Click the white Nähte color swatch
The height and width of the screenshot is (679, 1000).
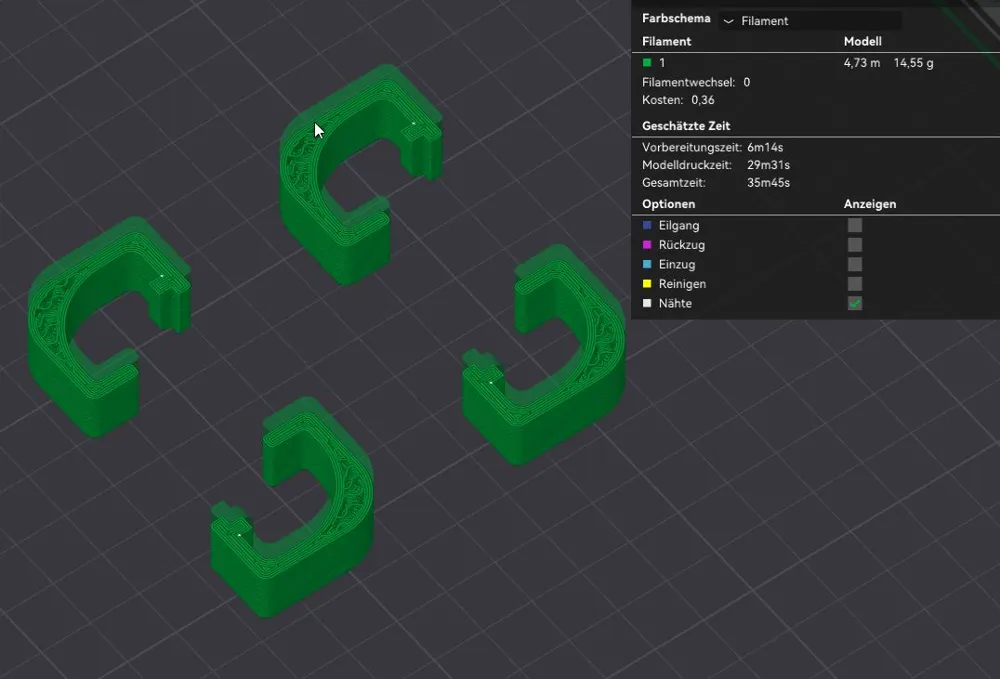(x=647, y=303)
